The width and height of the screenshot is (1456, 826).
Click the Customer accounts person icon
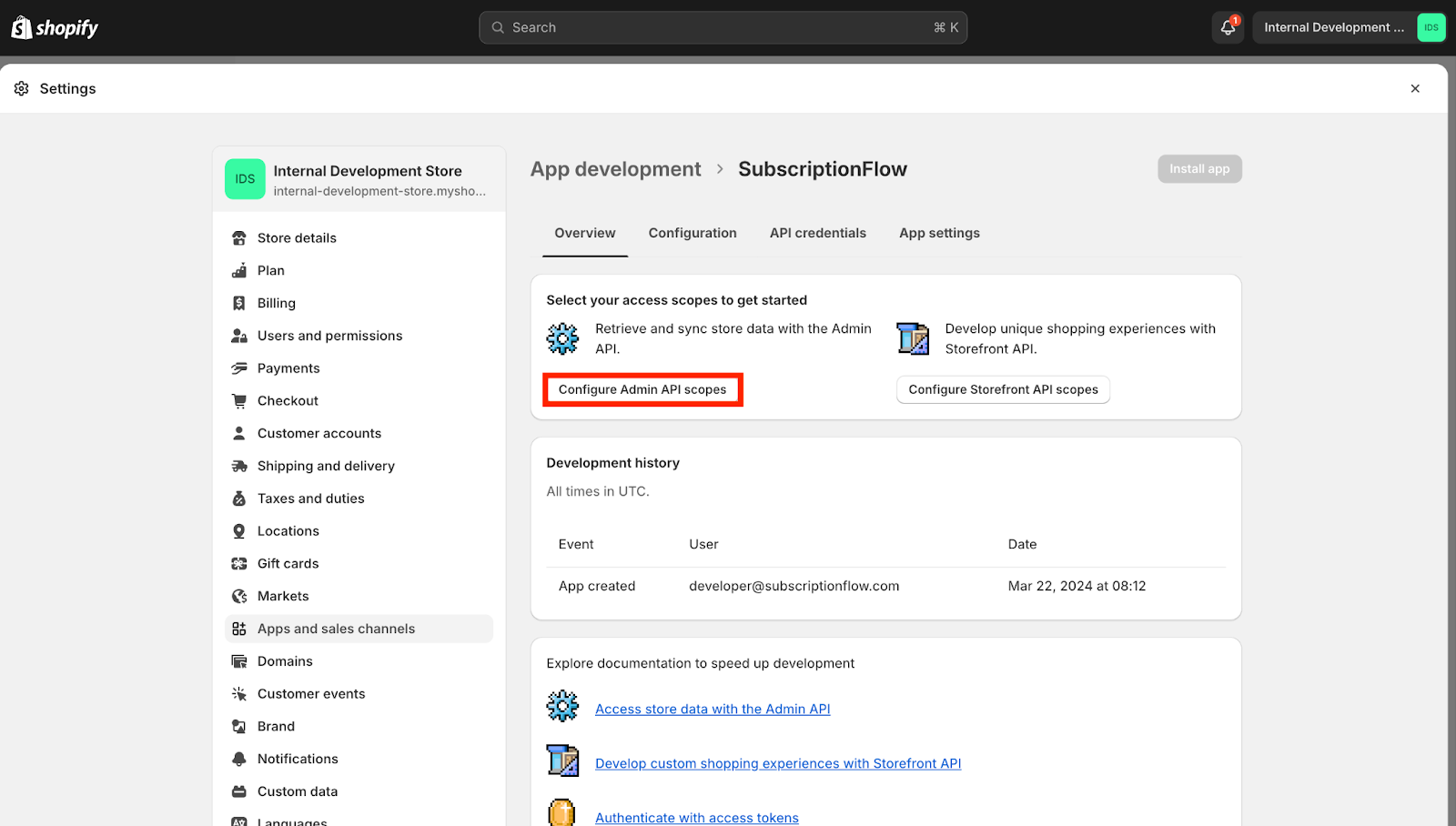pyautogui.click(x=239, y=433)
